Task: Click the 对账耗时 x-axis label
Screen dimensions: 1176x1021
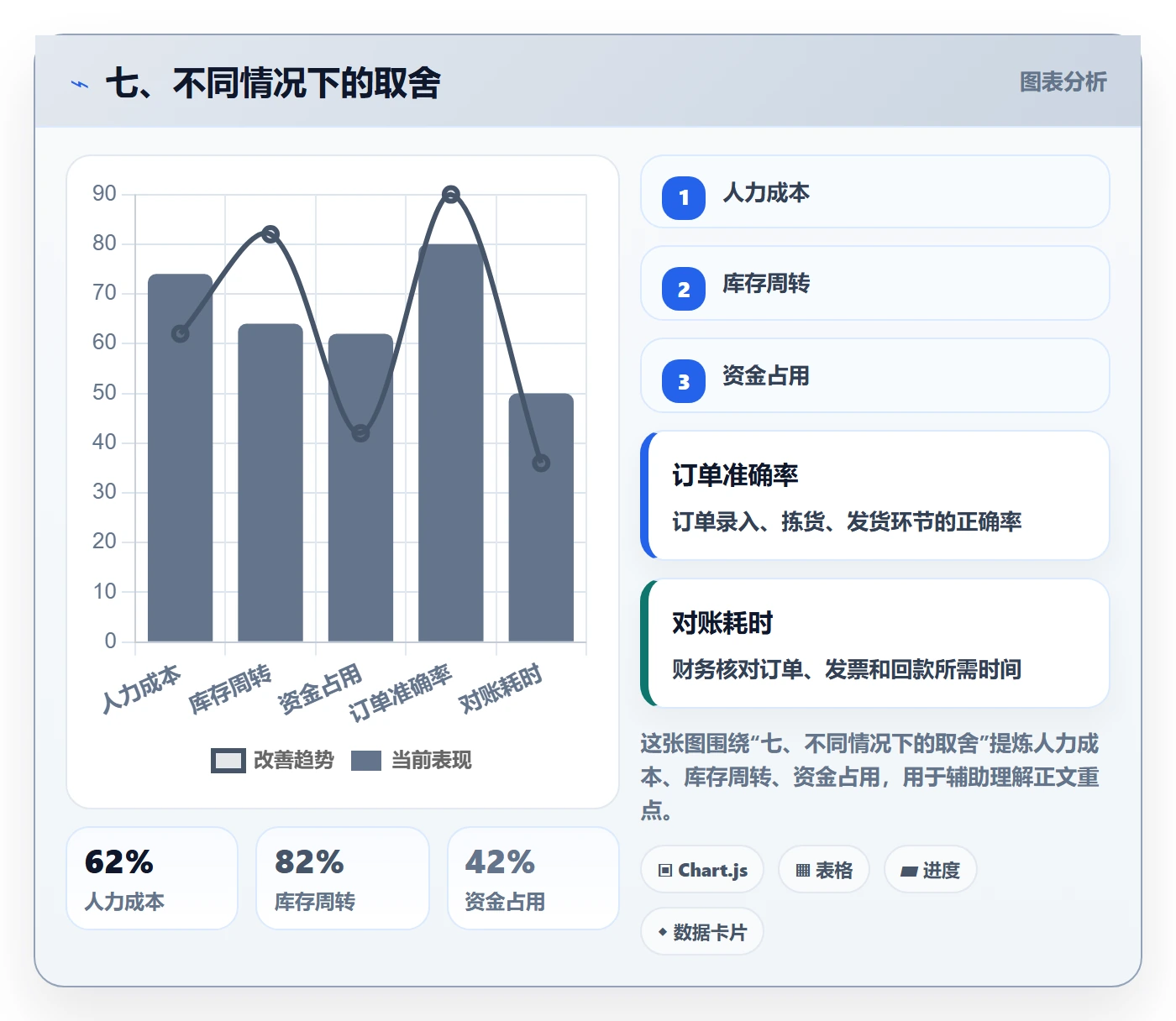Action: [501, 689]
